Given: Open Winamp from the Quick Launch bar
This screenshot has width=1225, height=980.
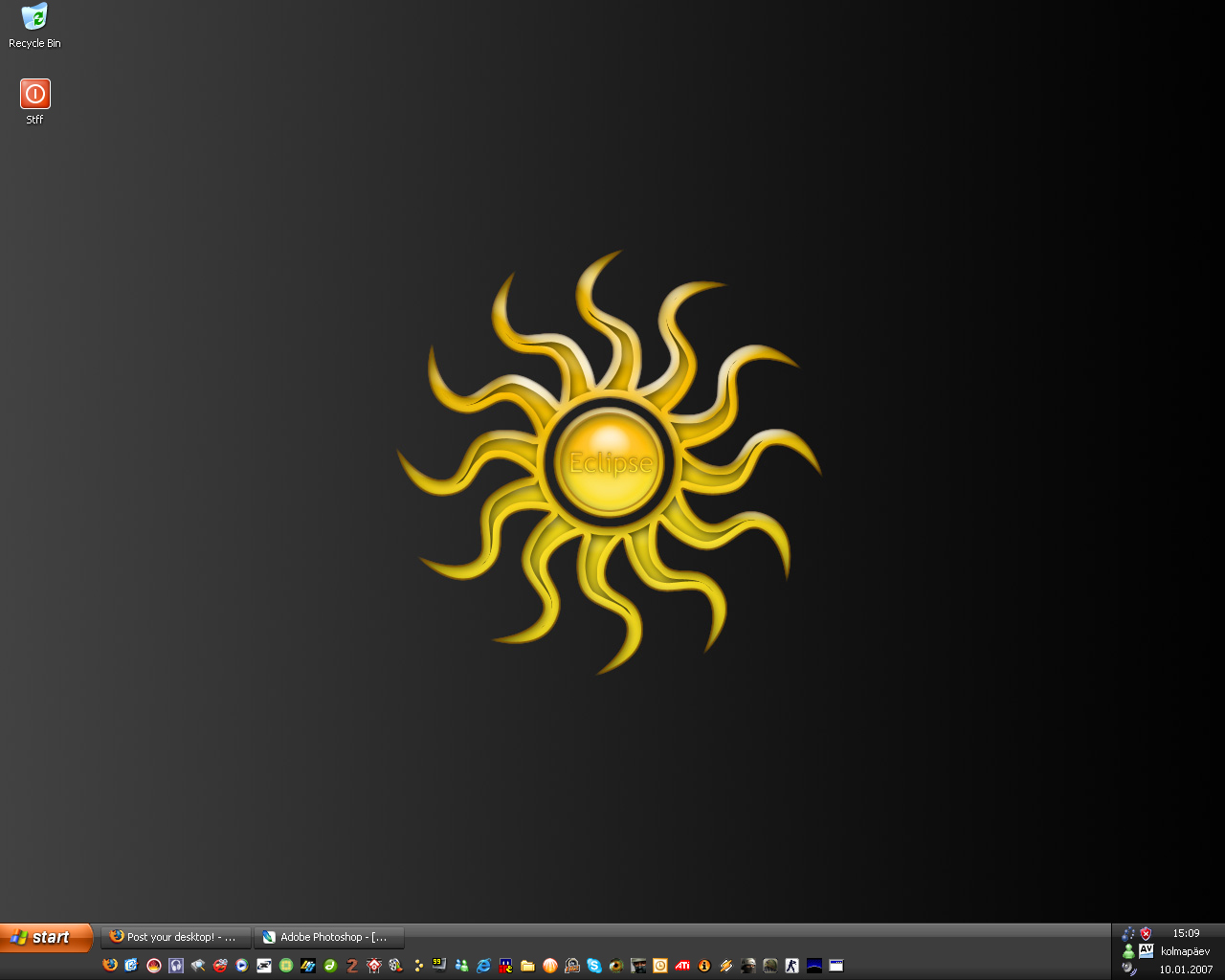Looking at the screenshot, I should pyautogui.click(x=726, y=966).
